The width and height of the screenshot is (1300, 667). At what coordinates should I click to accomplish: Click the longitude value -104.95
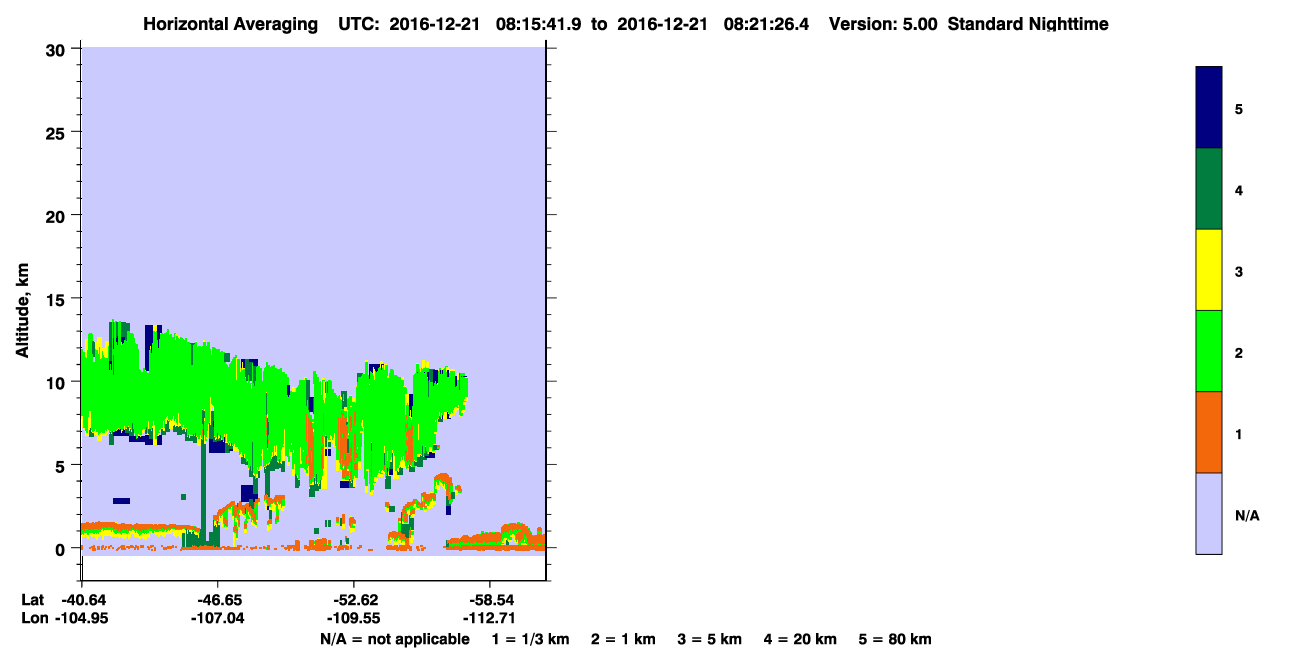81,618
